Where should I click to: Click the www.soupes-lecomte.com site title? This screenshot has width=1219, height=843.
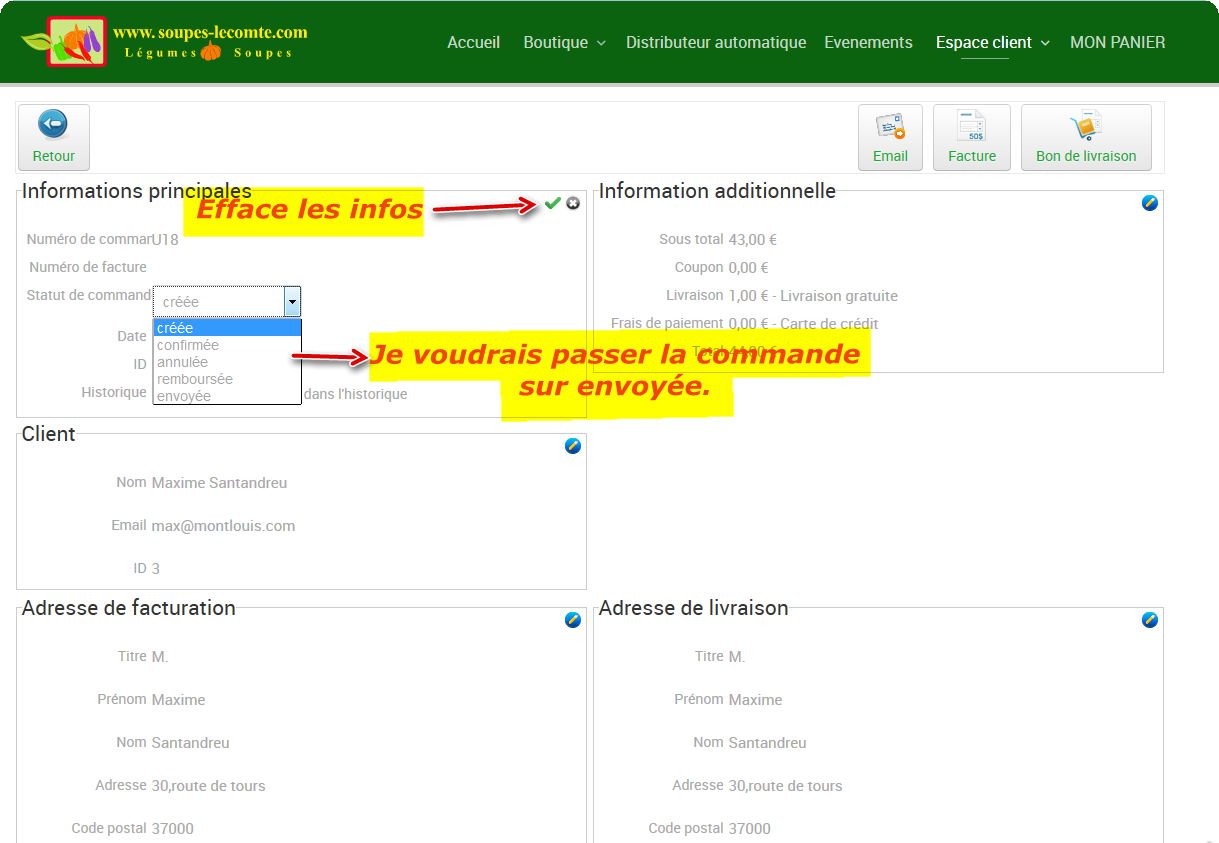pyautogui.click(x=210, y=32)
